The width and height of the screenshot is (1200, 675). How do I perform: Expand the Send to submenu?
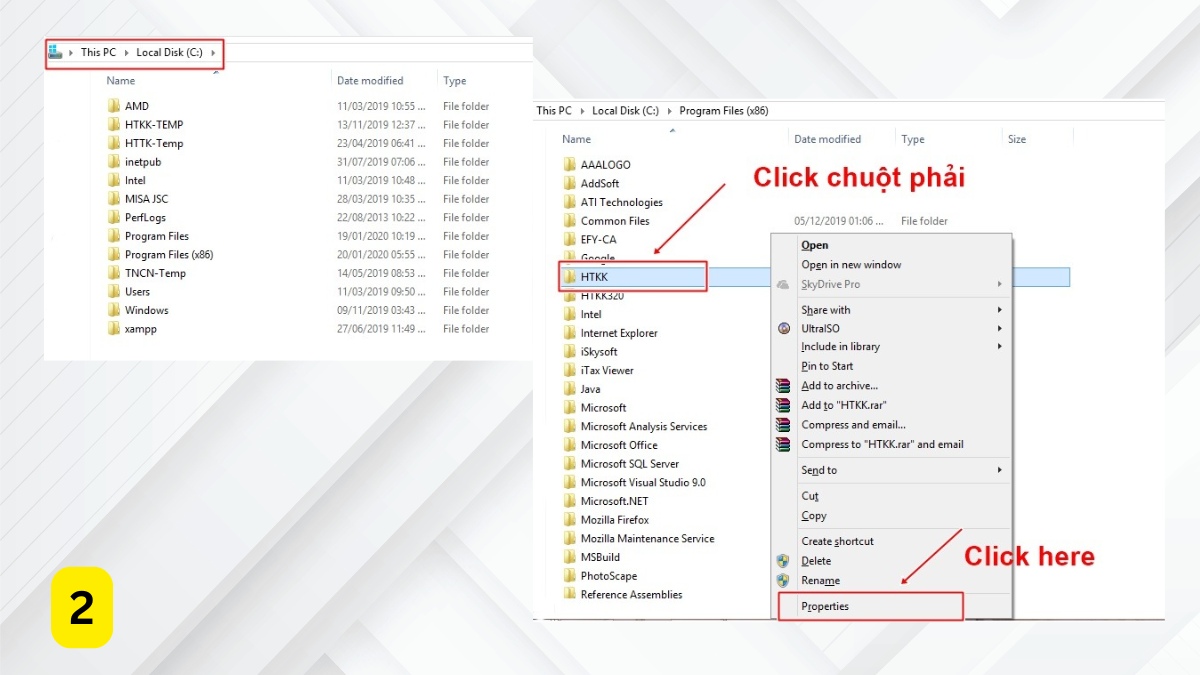pyautogui.click(x=819, y=470)
